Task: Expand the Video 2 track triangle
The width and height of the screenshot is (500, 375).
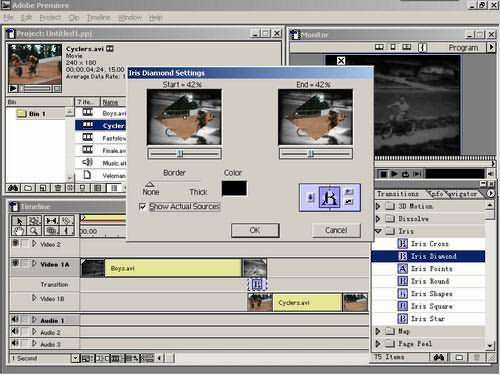Action: (x=34, y=244)
